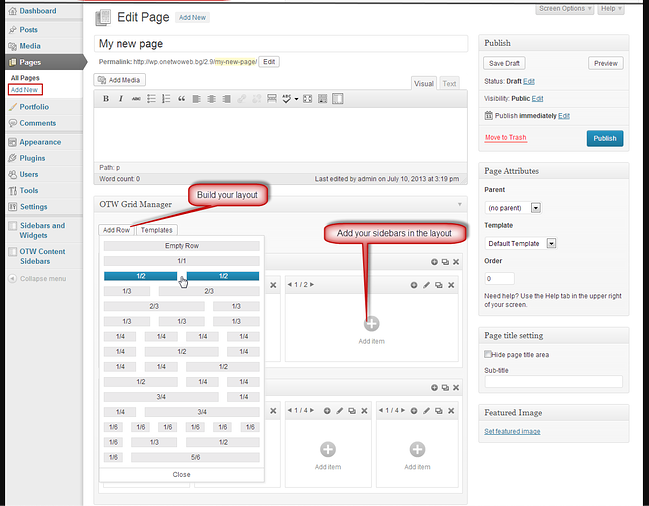Click Edit link next to Visibility Public
This screenshot has height=506, width=649.
[537, 98]
